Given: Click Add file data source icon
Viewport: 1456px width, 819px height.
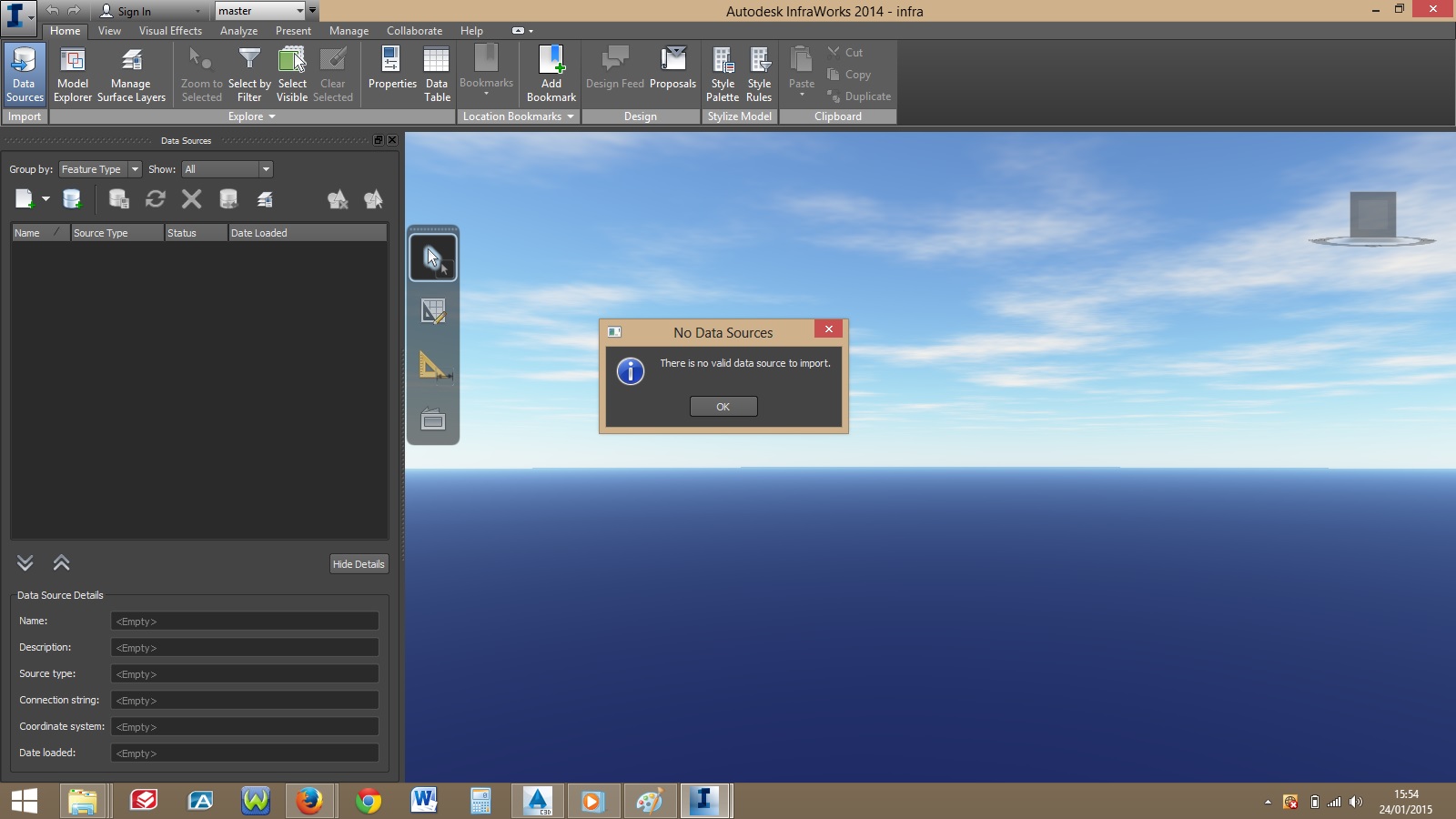Looking at the screenshot, I should 24,199.
